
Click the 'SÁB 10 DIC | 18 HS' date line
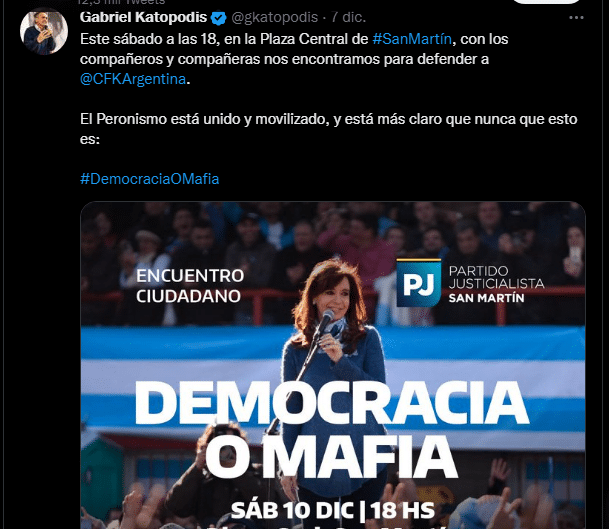333,510
